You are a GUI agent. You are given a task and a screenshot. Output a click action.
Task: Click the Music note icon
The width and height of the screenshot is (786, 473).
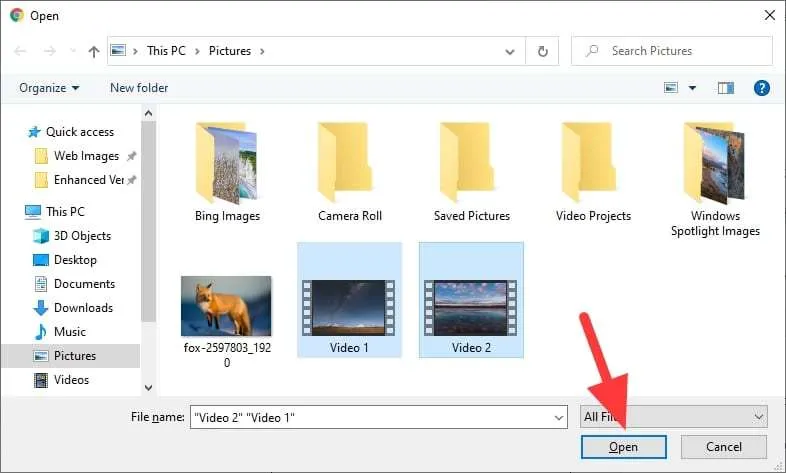(x=41, y=332)
